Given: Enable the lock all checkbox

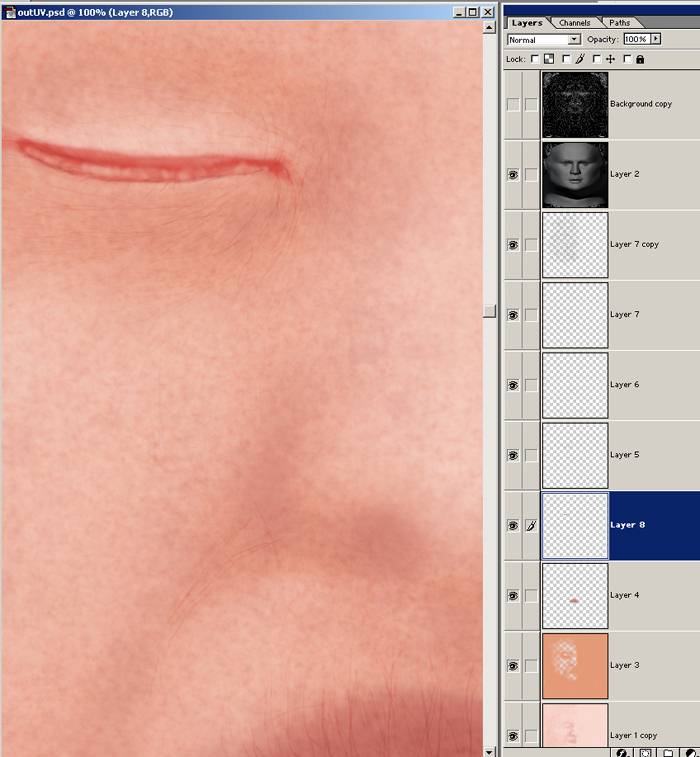Looking at the screenshot, I should tap(627, 59).
